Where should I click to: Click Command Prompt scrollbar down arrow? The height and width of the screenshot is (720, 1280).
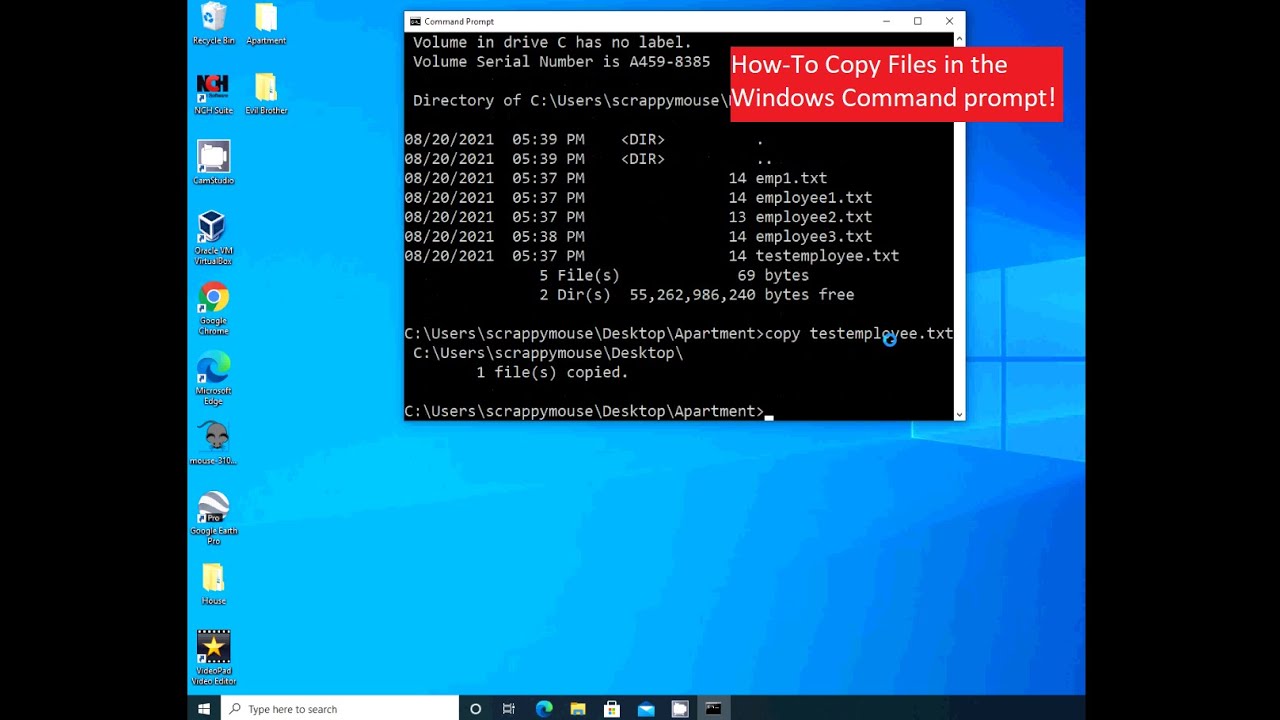pos(960,414)
